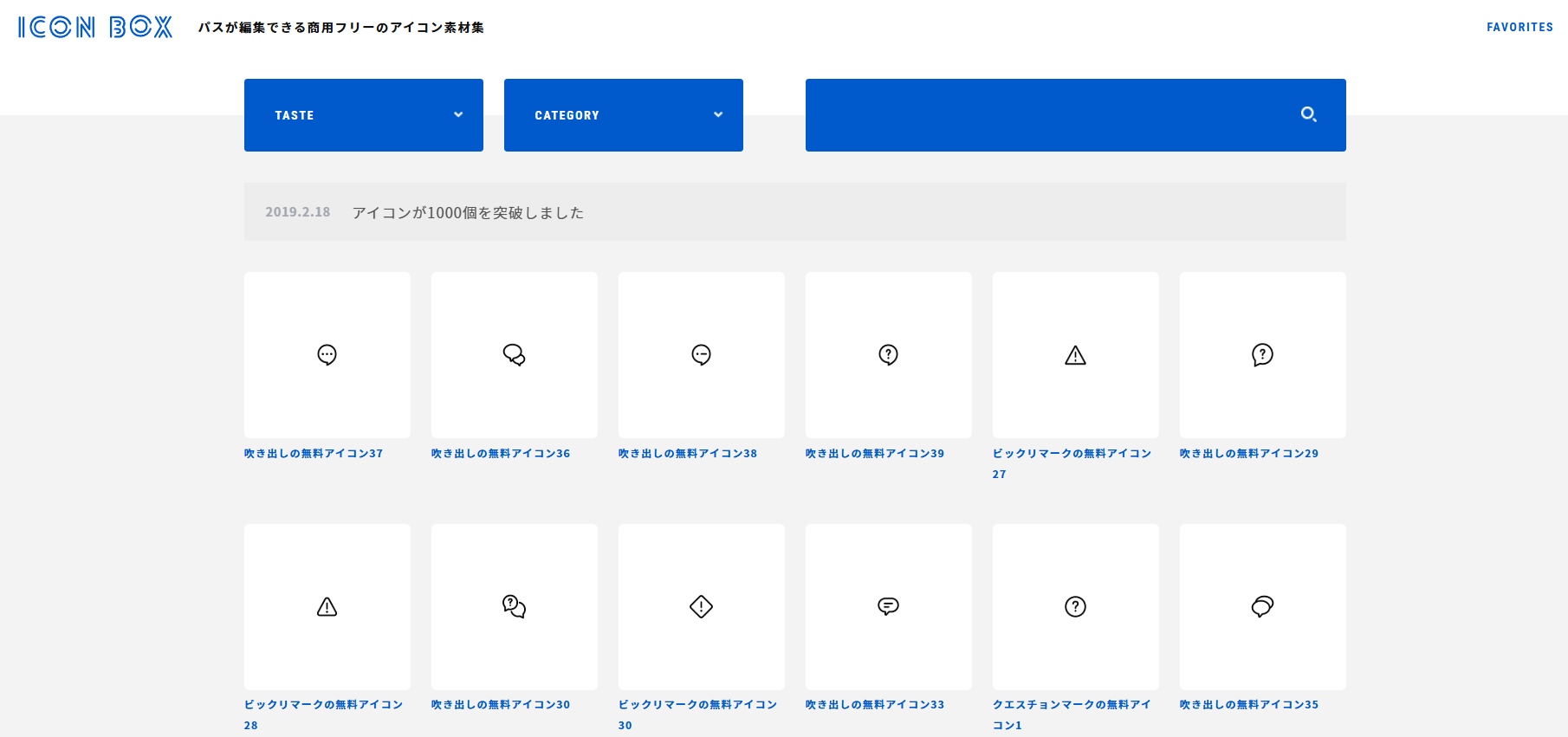Select question mark icon 1 thumbnail

click(x=1076, y=607)
